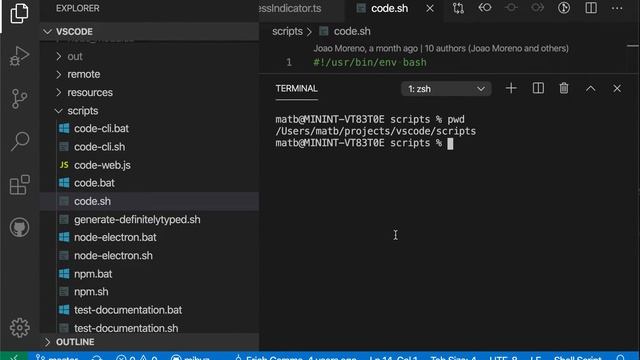Expand the out folder
Viewport: 640px width, 360px height.
pyautogui.click(x=149, y=56)
